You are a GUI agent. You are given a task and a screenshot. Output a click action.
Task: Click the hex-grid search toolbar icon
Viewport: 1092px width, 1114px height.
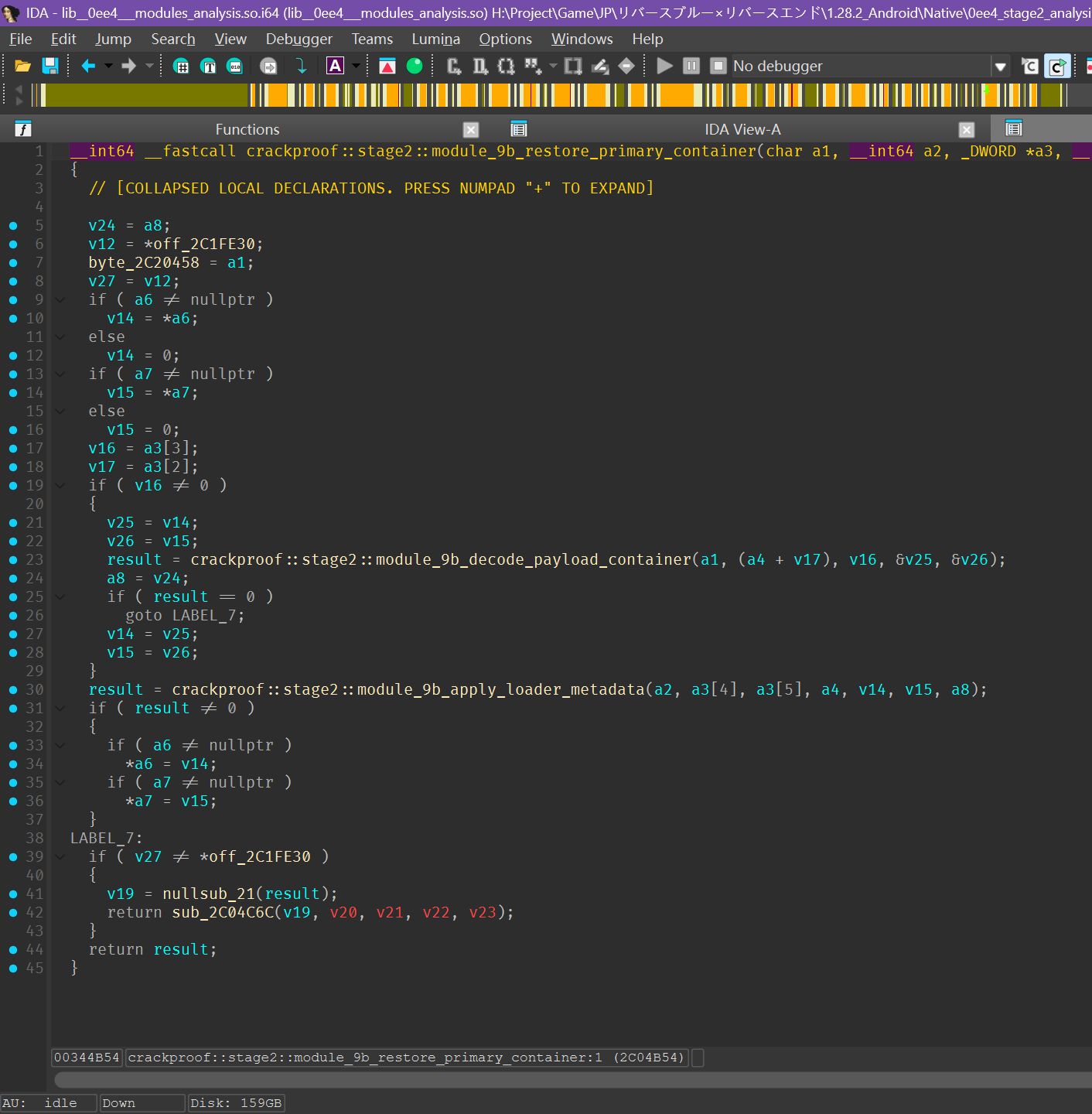181,67
